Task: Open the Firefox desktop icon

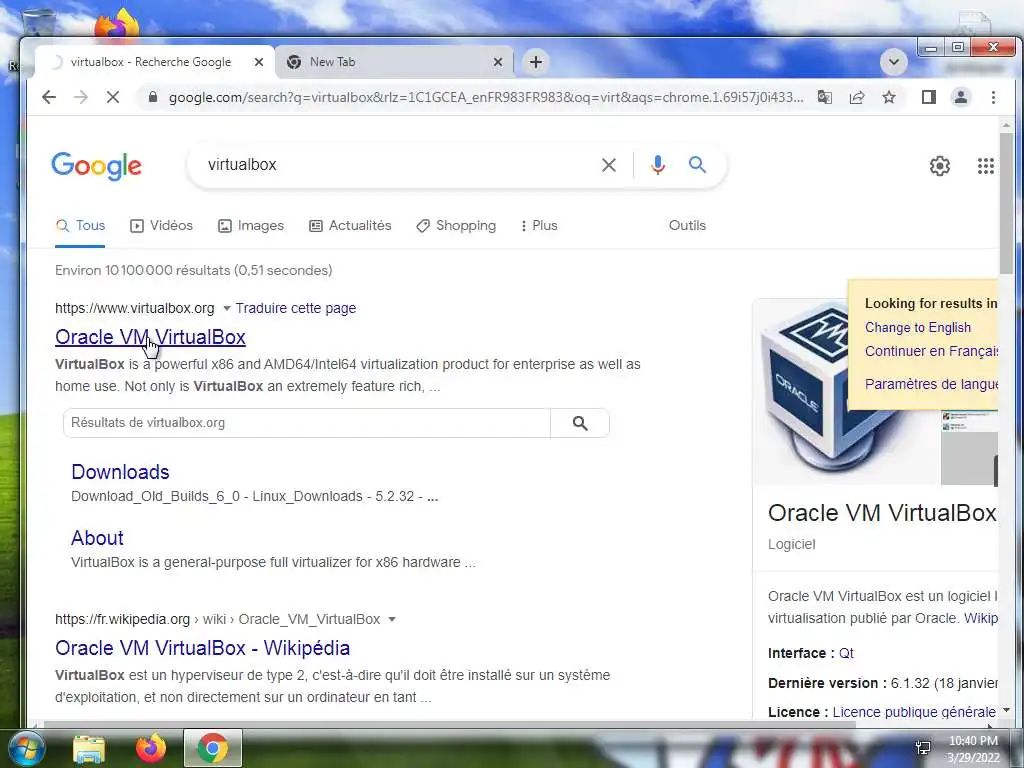Action: [117, 24]
